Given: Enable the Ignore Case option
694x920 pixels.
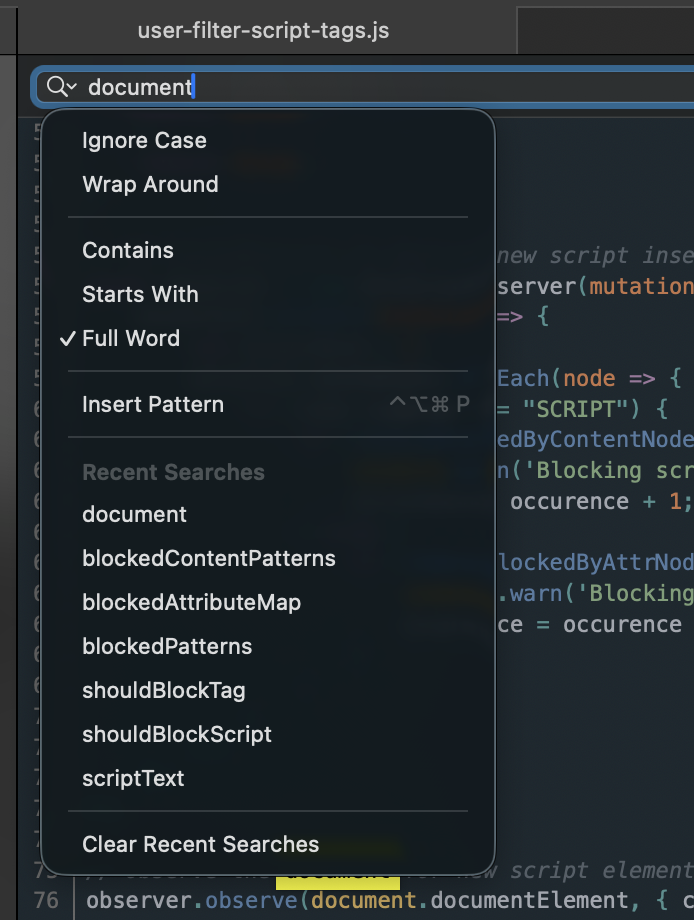Looking at the screenshot, I should click(x=144, y=140).
